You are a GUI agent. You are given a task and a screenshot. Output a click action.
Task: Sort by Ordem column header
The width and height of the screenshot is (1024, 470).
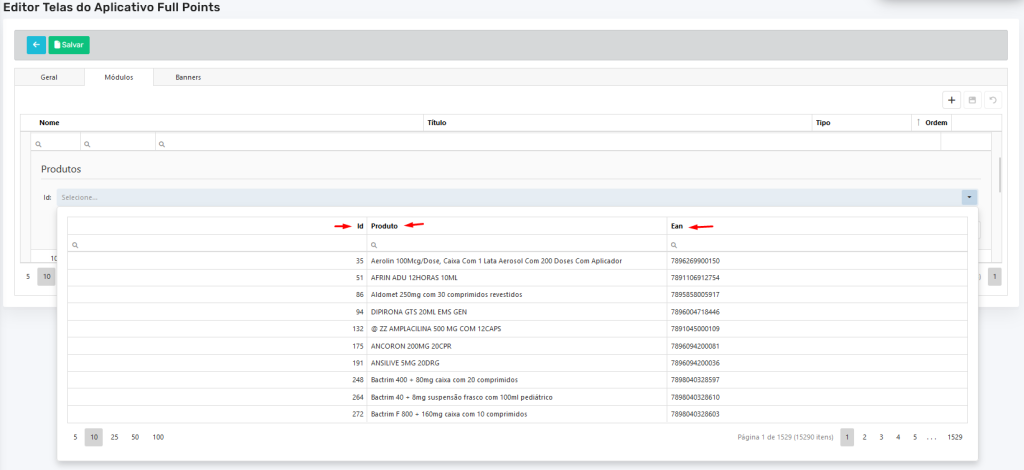(x=931, y=123)
